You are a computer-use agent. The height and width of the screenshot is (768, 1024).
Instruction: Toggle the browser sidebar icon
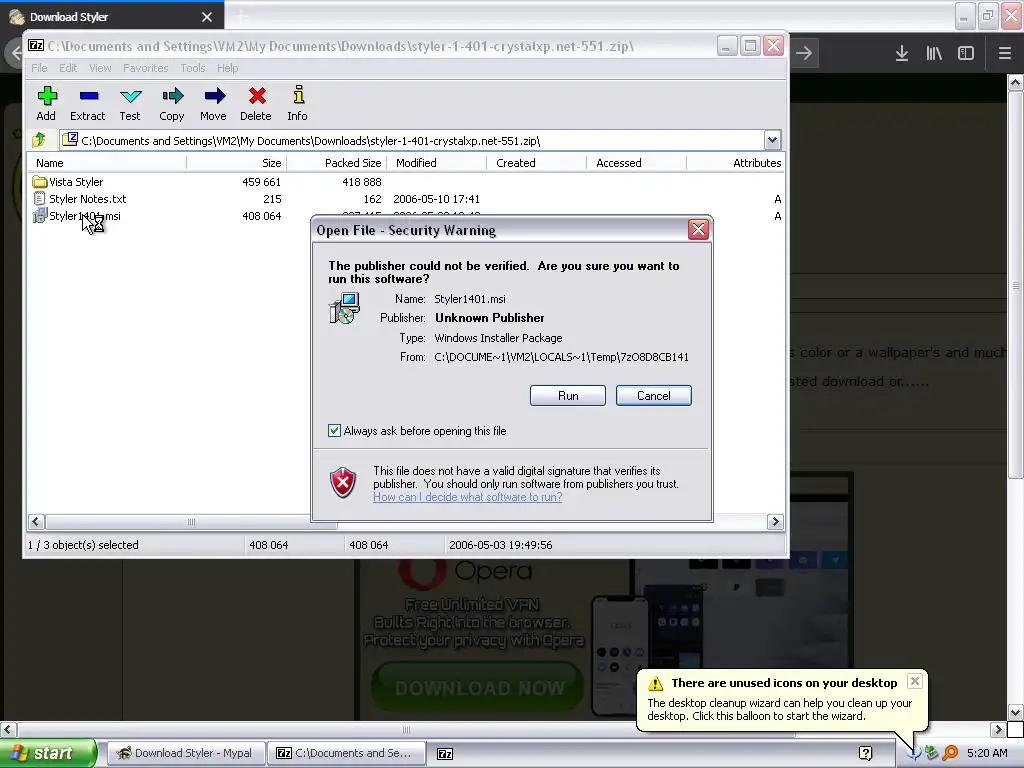[965, 53]
